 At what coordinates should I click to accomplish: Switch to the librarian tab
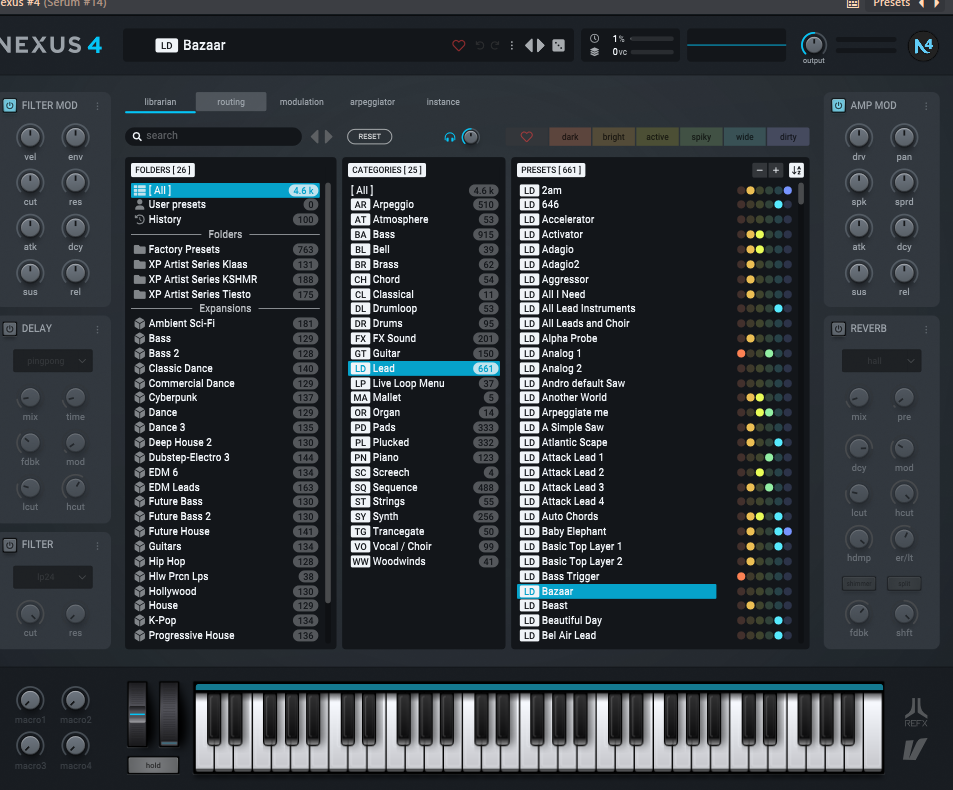160,102
